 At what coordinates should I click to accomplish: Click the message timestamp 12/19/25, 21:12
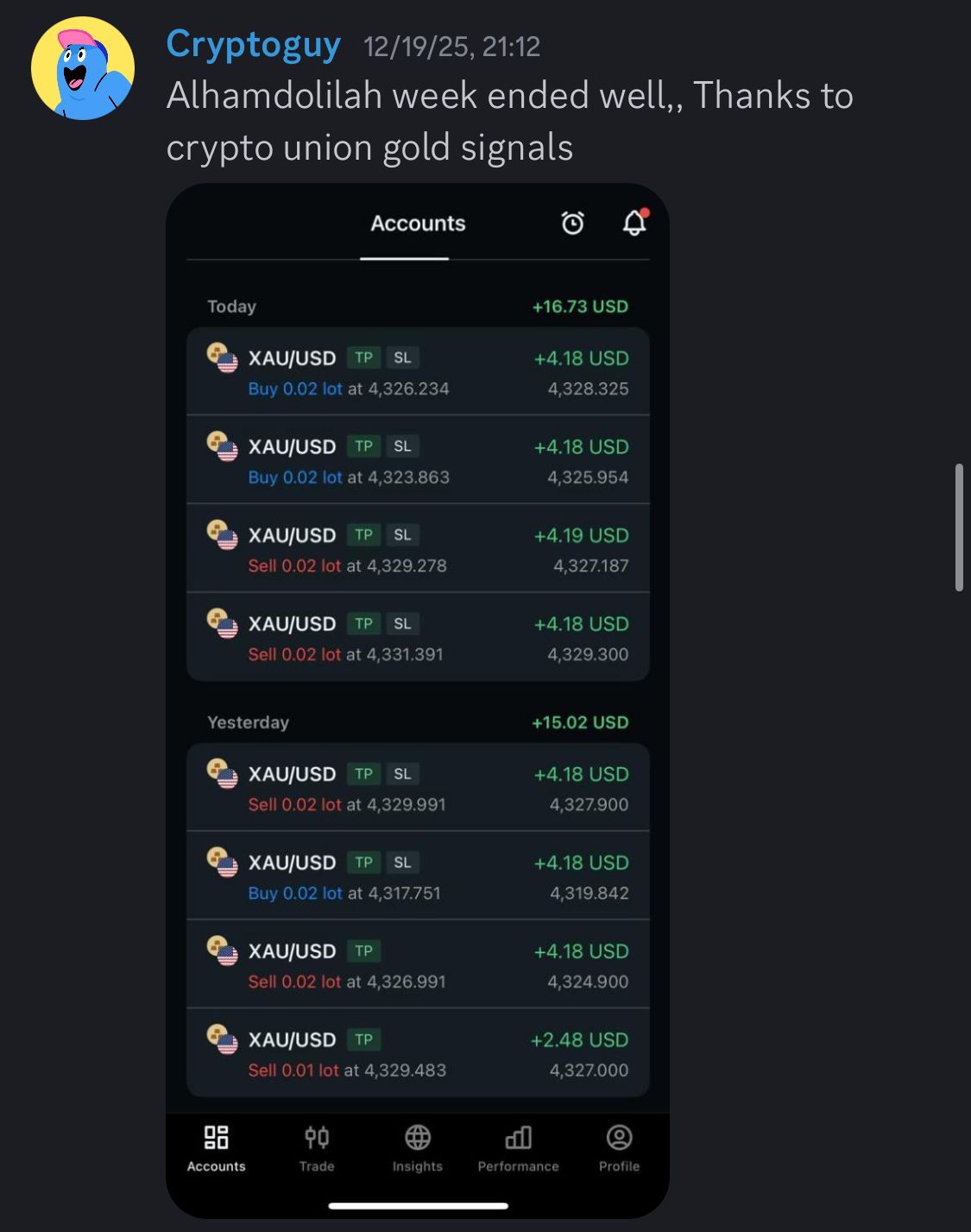point(451,47)
